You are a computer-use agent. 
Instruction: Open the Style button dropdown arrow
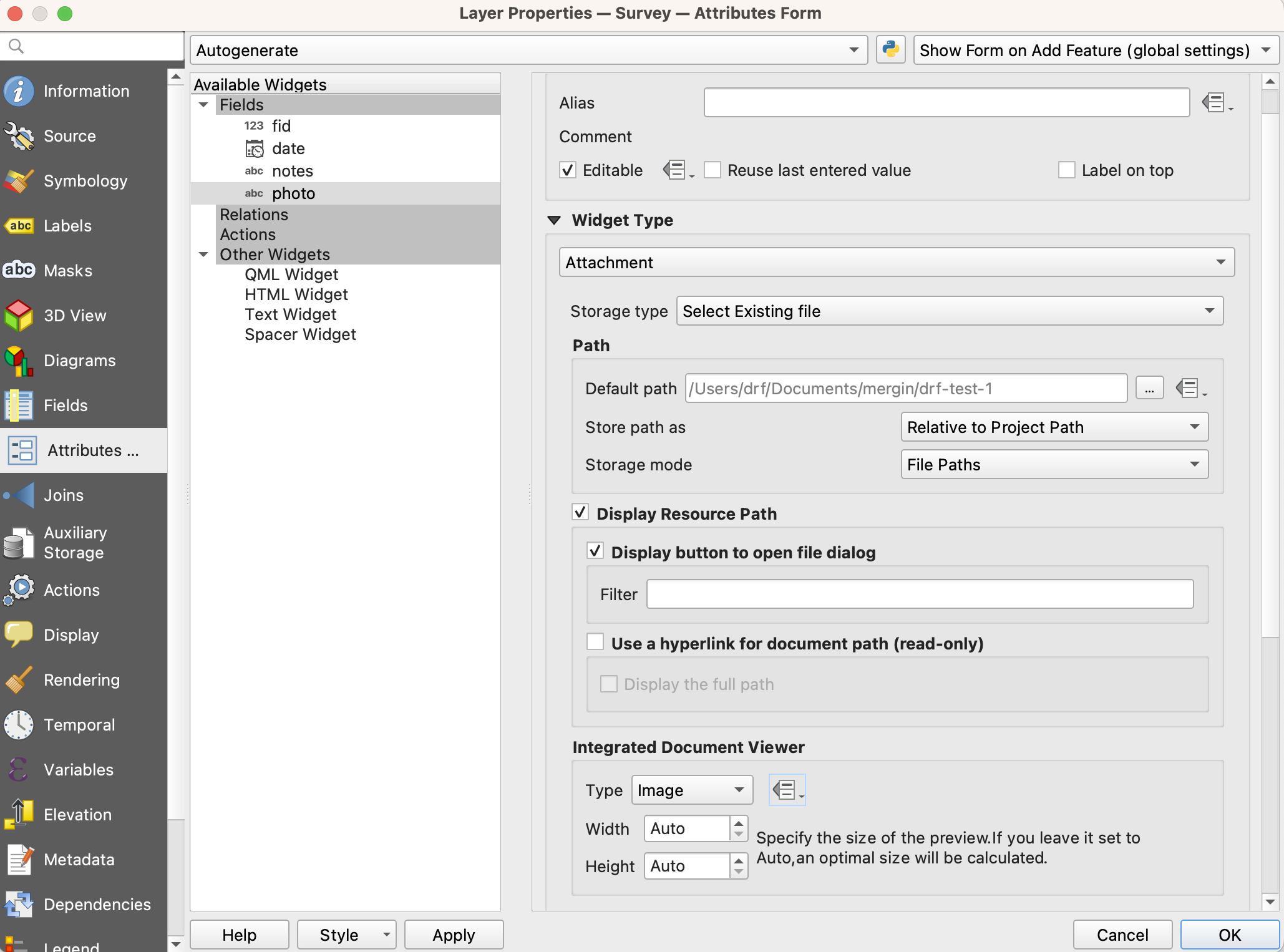[x=386, y=935]
